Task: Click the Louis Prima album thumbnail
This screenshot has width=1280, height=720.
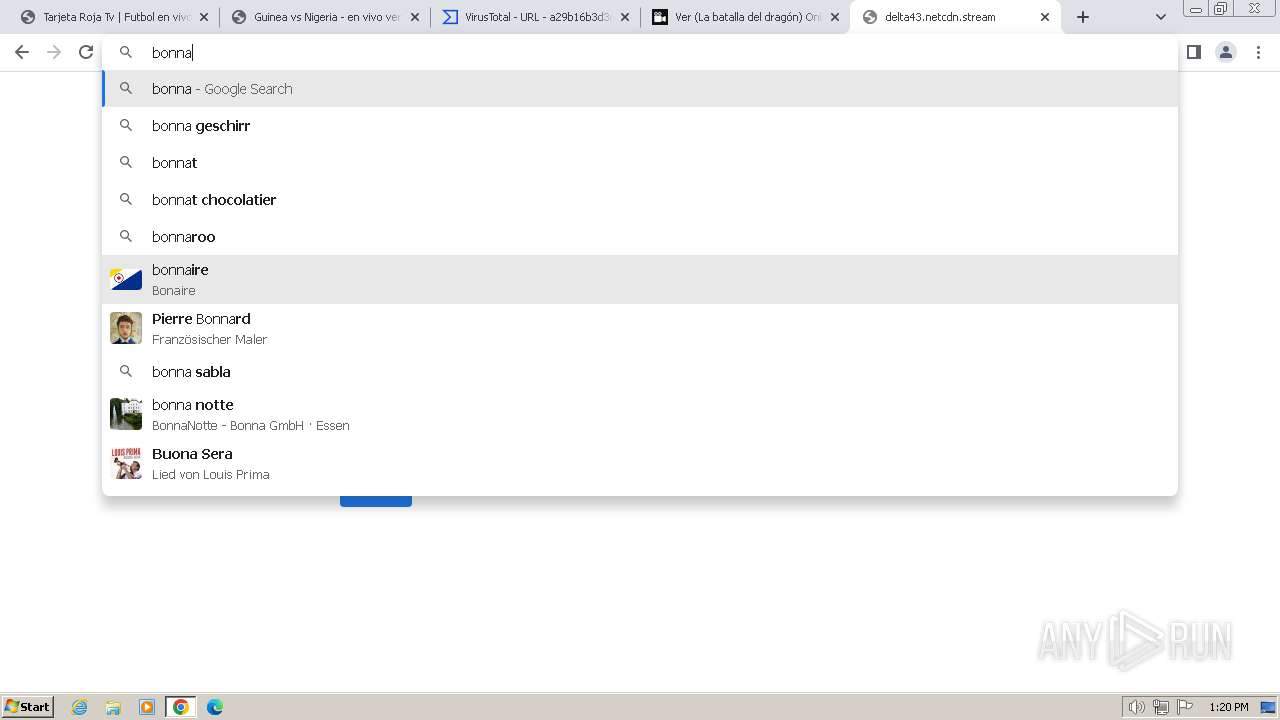Action: [126, 463]
